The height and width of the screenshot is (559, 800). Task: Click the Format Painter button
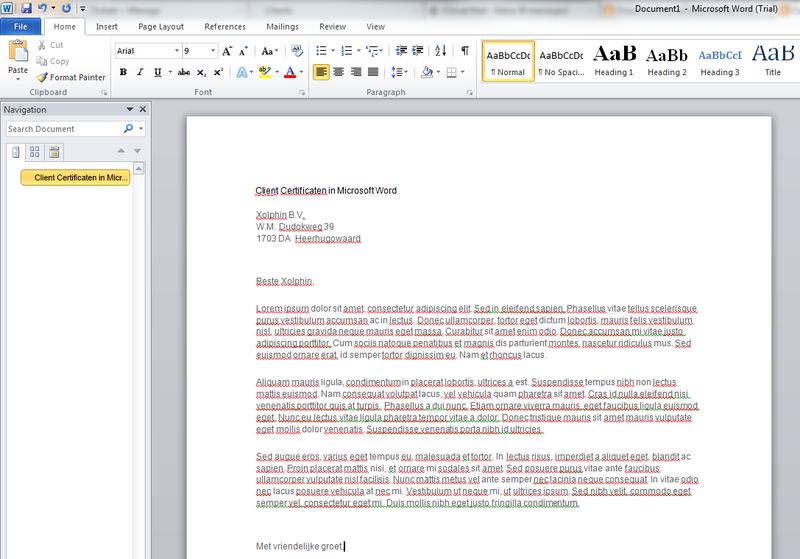70,77
